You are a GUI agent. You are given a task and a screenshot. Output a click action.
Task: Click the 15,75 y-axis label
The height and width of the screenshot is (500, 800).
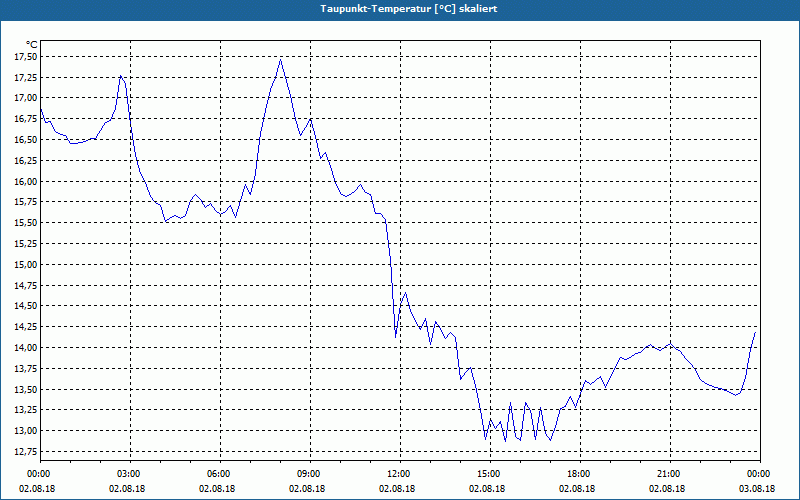tap(25, 202)
